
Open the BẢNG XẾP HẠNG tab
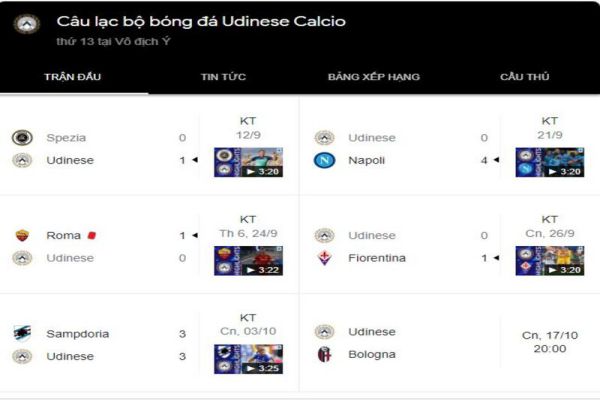[374, 77]
